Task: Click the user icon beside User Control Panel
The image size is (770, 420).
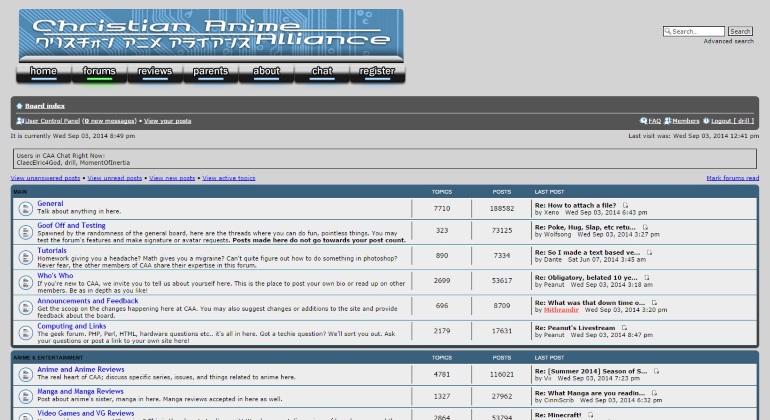Action: point(20,120)
